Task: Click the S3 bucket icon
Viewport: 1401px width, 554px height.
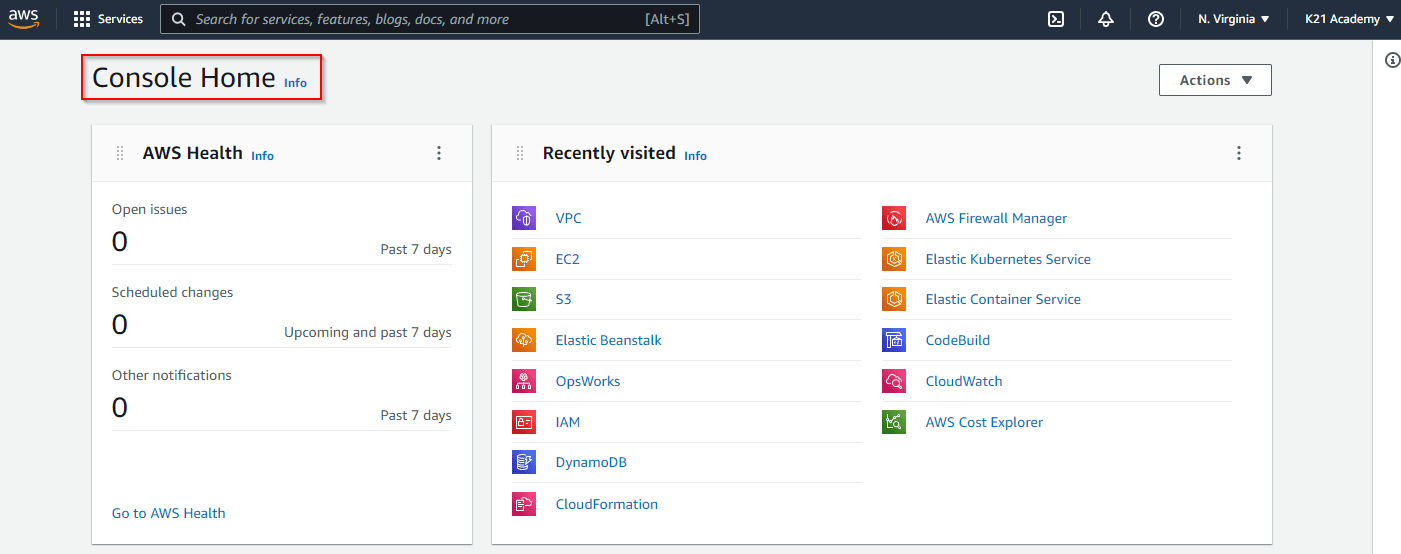Action: 524,299
